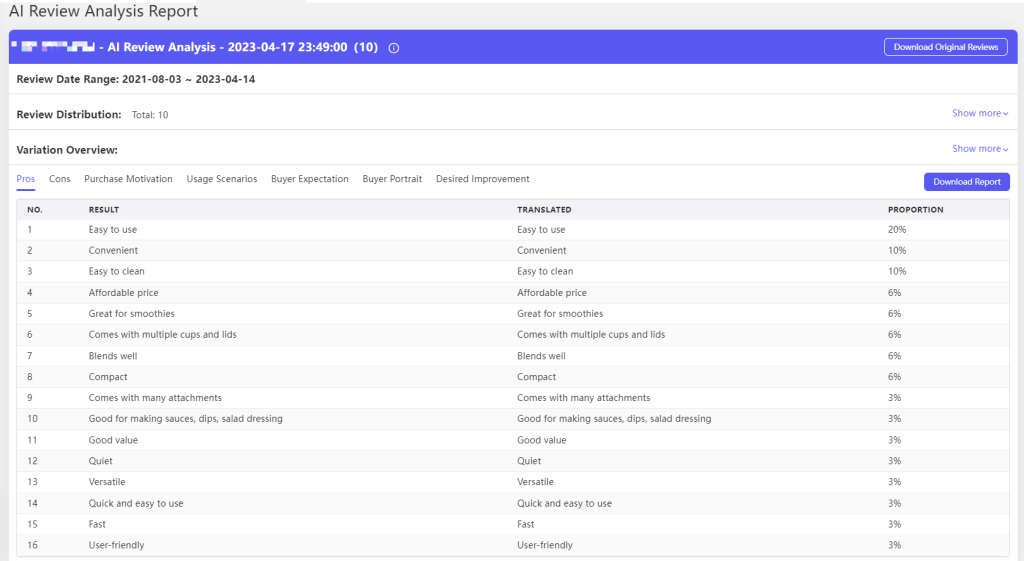
Task: Select 'Good for making sauces' in Result column
Action: (185, 419)
